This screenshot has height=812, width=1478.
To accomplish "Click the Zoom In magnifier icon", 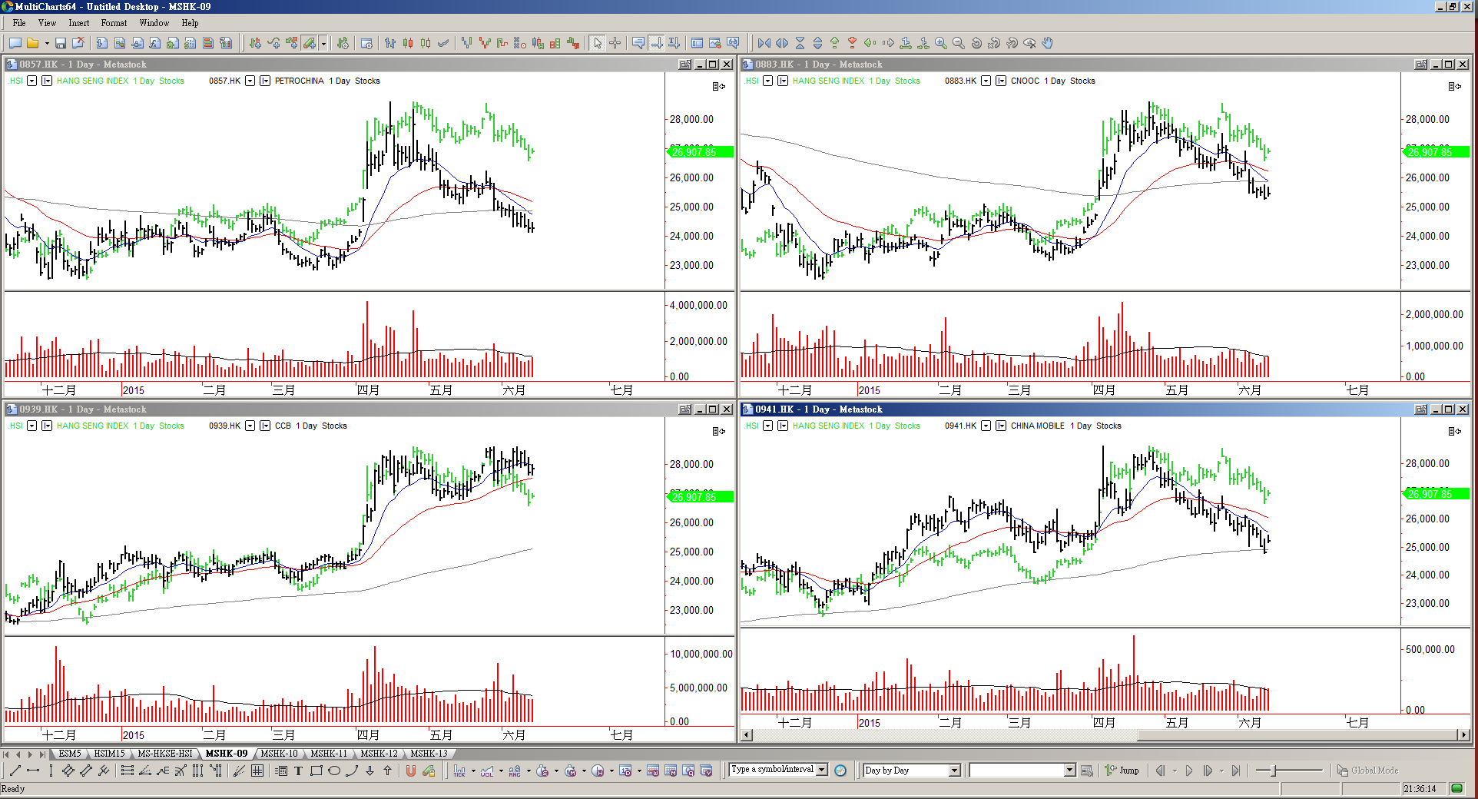I will point(940,44).
